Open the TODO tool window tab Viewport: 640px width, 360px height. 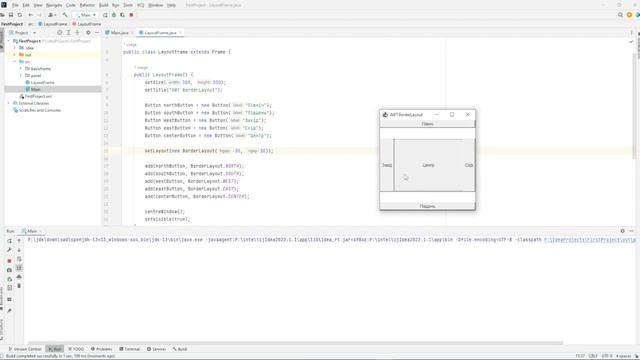(x=76, y=349)
